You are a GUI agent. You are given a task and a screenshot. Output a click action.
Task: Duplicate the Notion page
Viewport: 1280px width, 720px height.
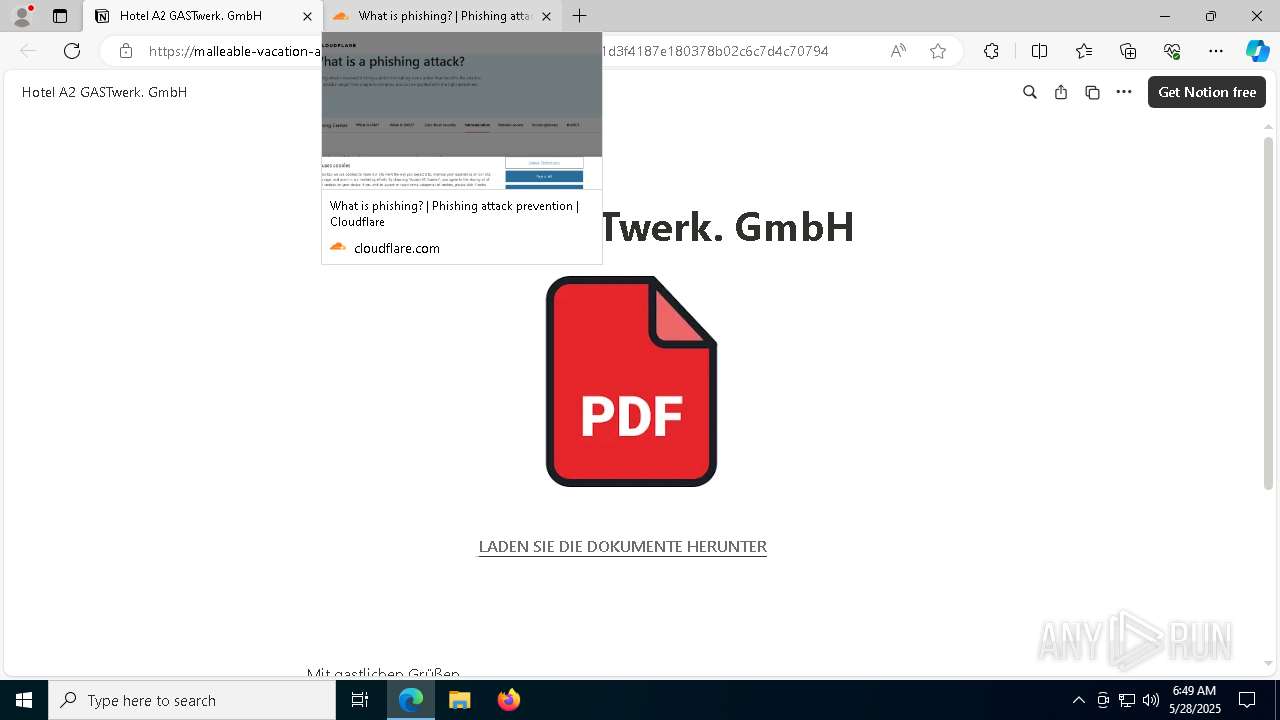[x=1092, y=92]
